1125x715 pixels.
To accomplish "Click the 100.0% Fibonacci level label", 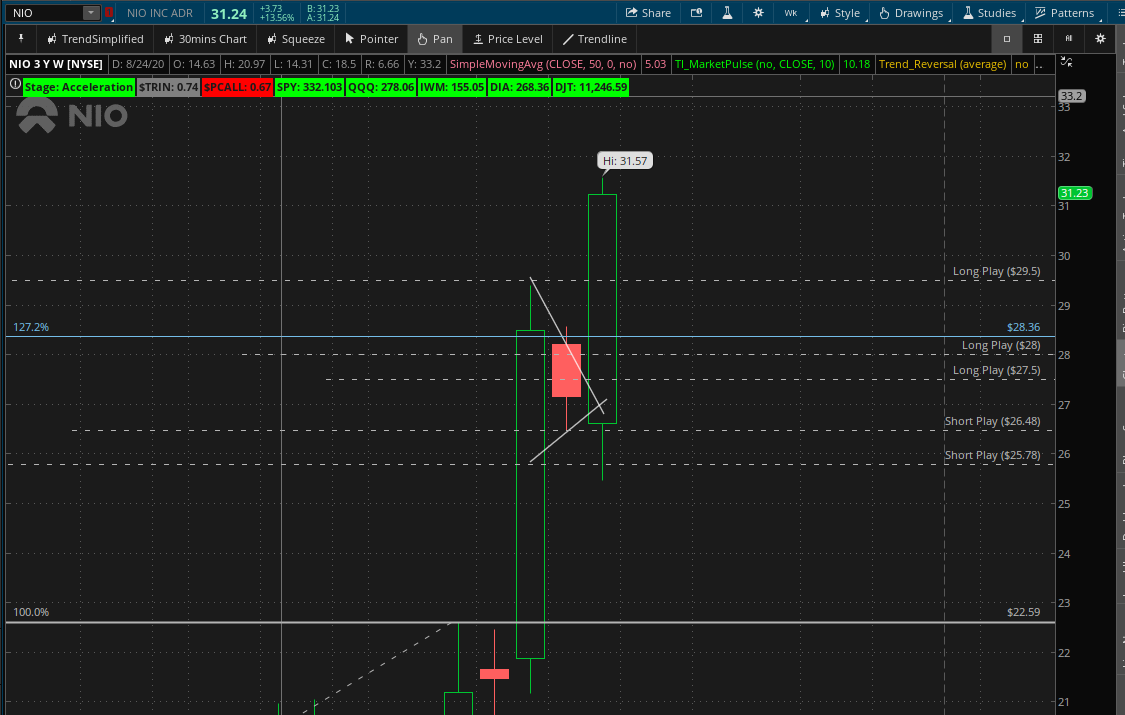I will (32, 612).
